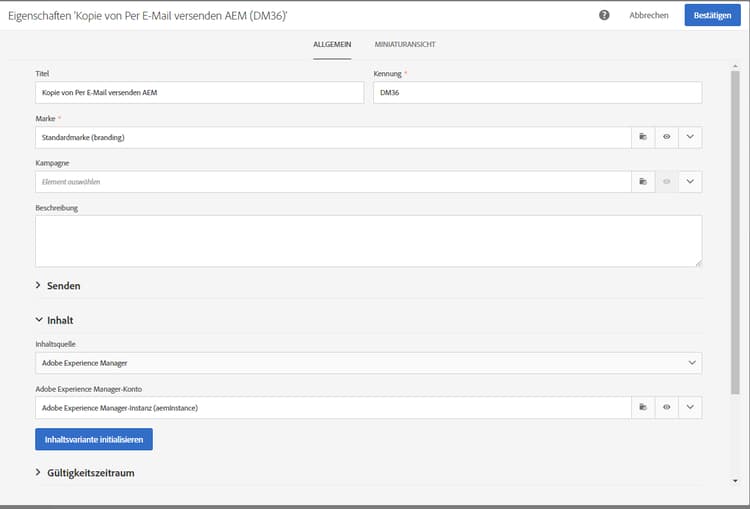The width and height of the screenshot is (750, 509).
Task: Focus the Marke field Standardmarke
Action: [x=333, y=137]
